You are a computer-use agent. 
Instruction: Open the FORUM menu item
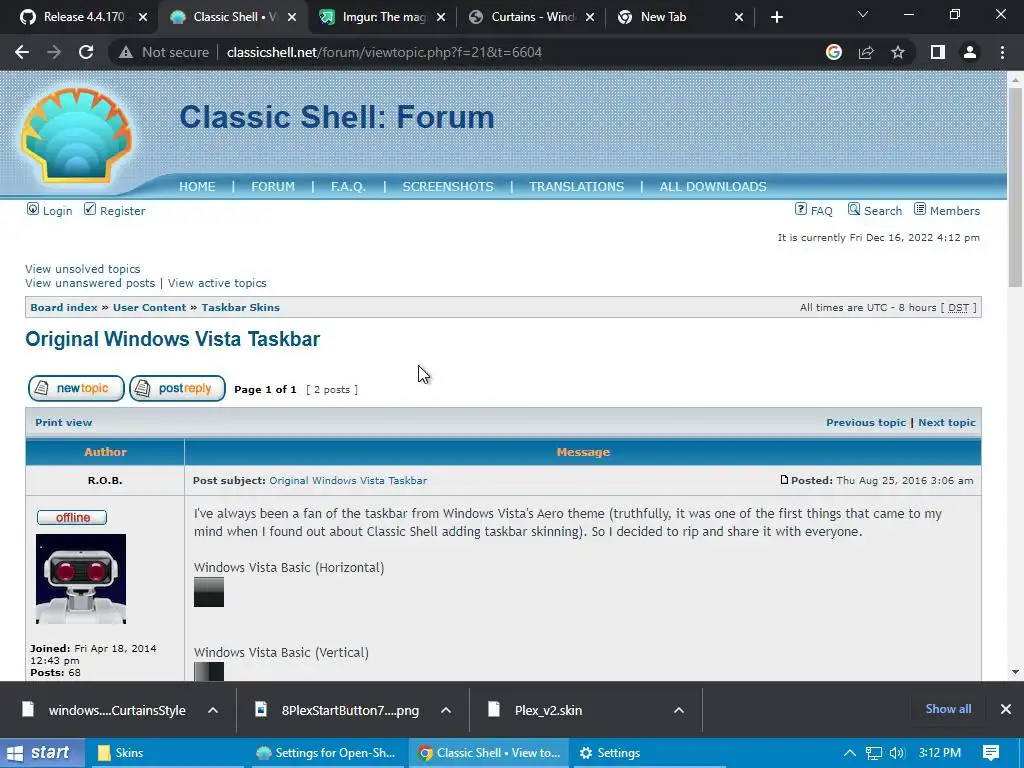[273, 187]
